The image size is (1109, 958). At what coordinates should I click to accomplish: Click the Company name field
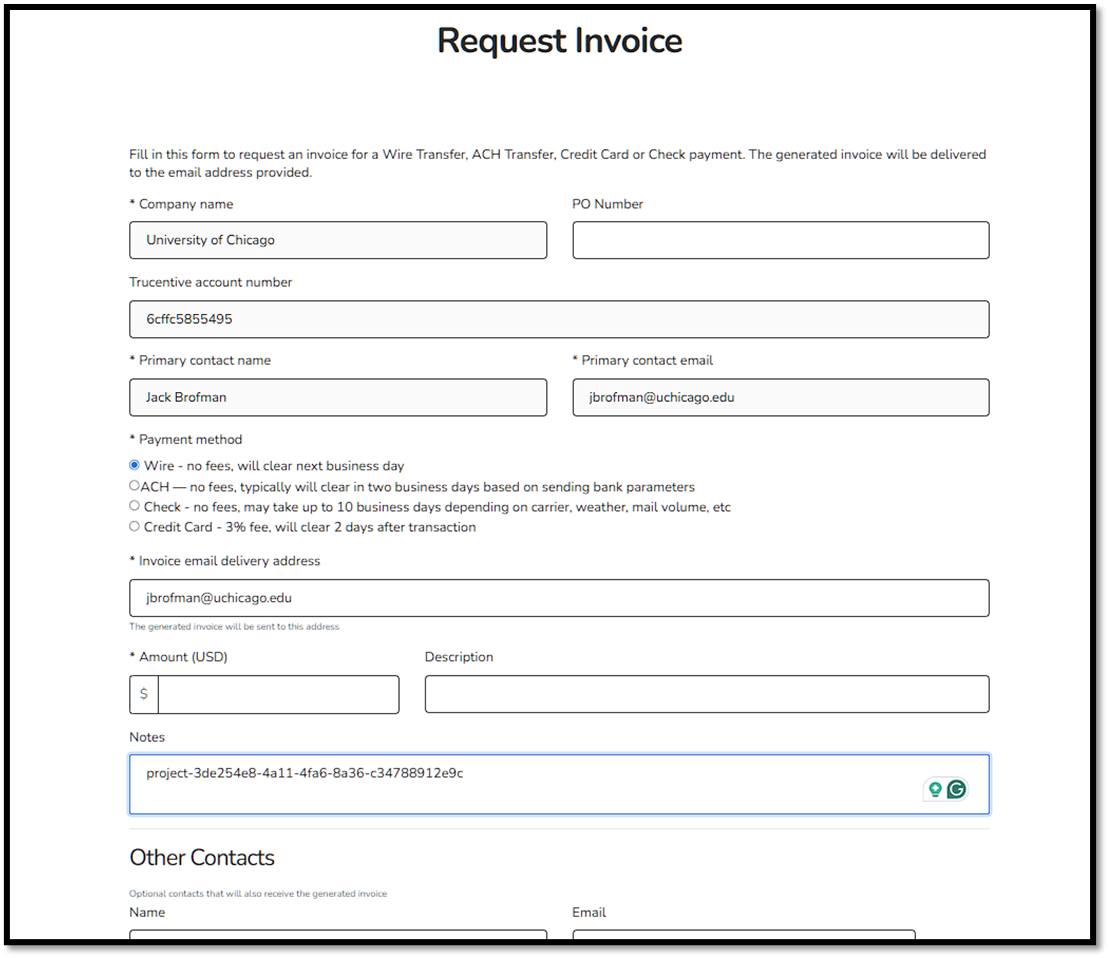pyautogui.click(x=337, y=240)
